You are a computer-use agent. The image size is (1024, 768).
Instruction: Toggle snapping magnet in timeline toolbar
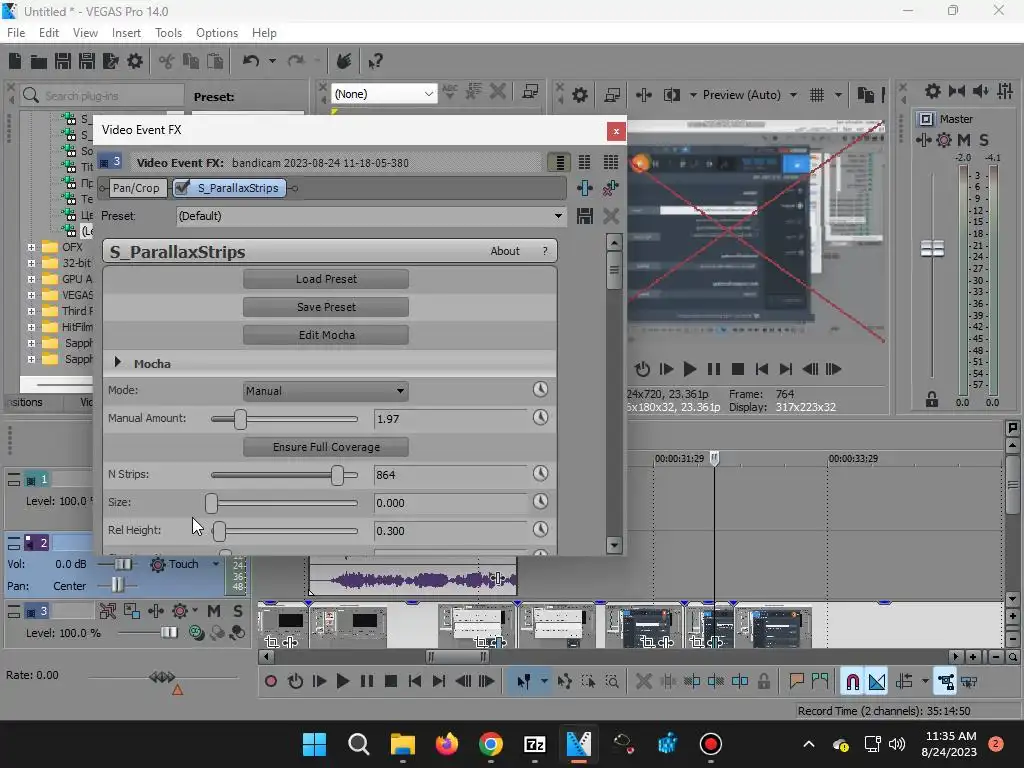pyautogui.click(x=852, y=682)
